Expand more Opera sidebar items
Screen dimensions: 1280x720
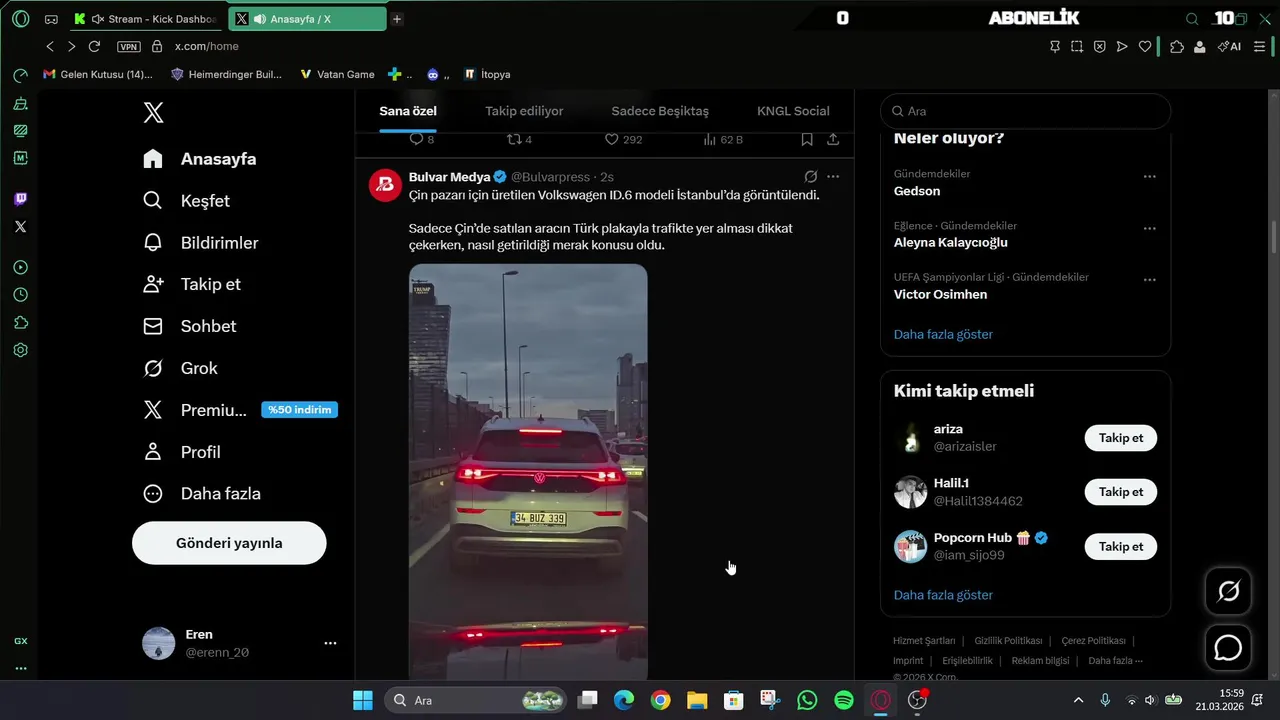pos(20,668)
